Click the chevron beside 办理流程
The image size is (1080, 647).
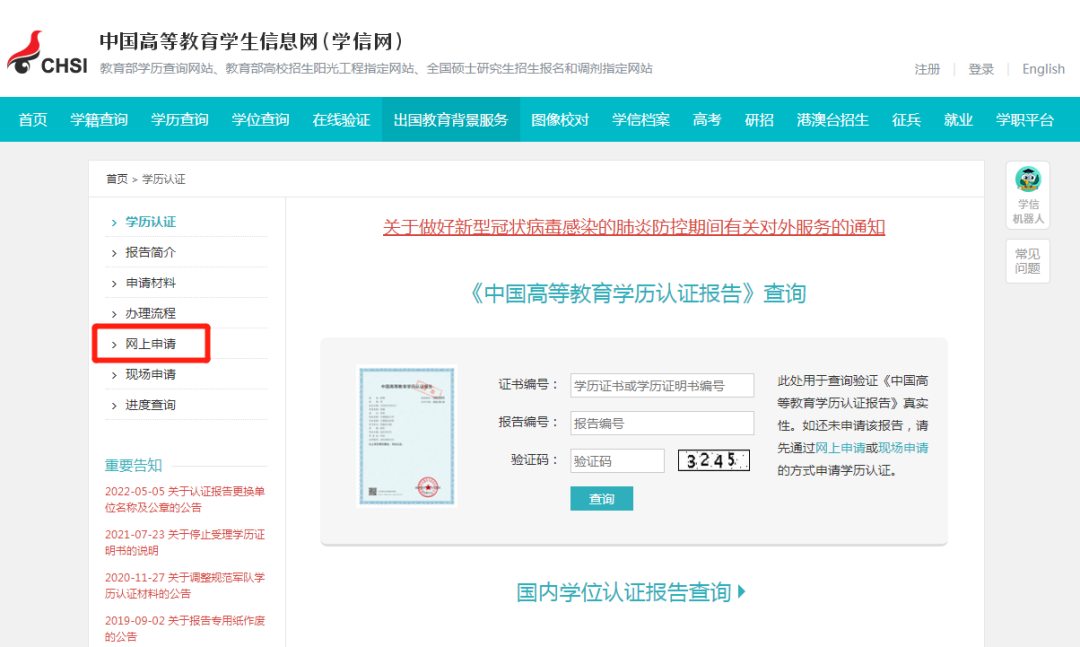coord(114,314)
